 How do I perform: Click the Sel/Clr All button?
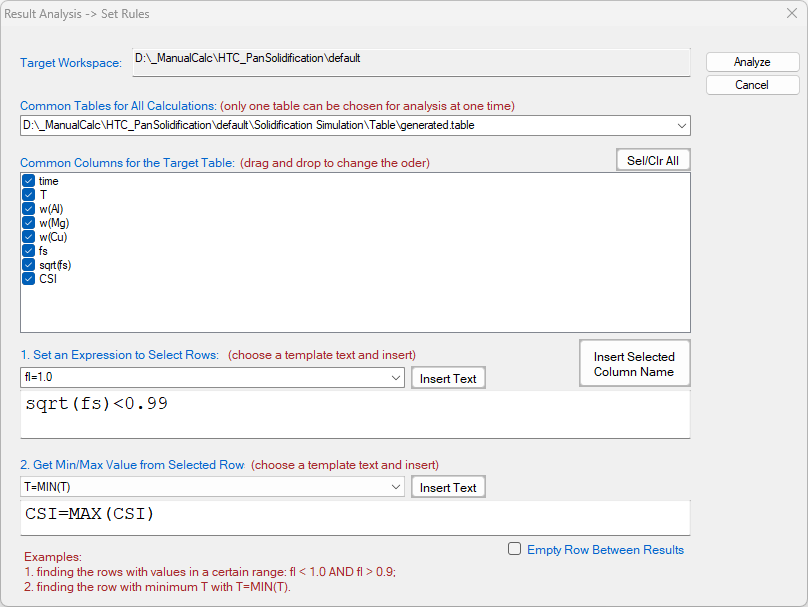pyautogui.click(x=652, y=160)
